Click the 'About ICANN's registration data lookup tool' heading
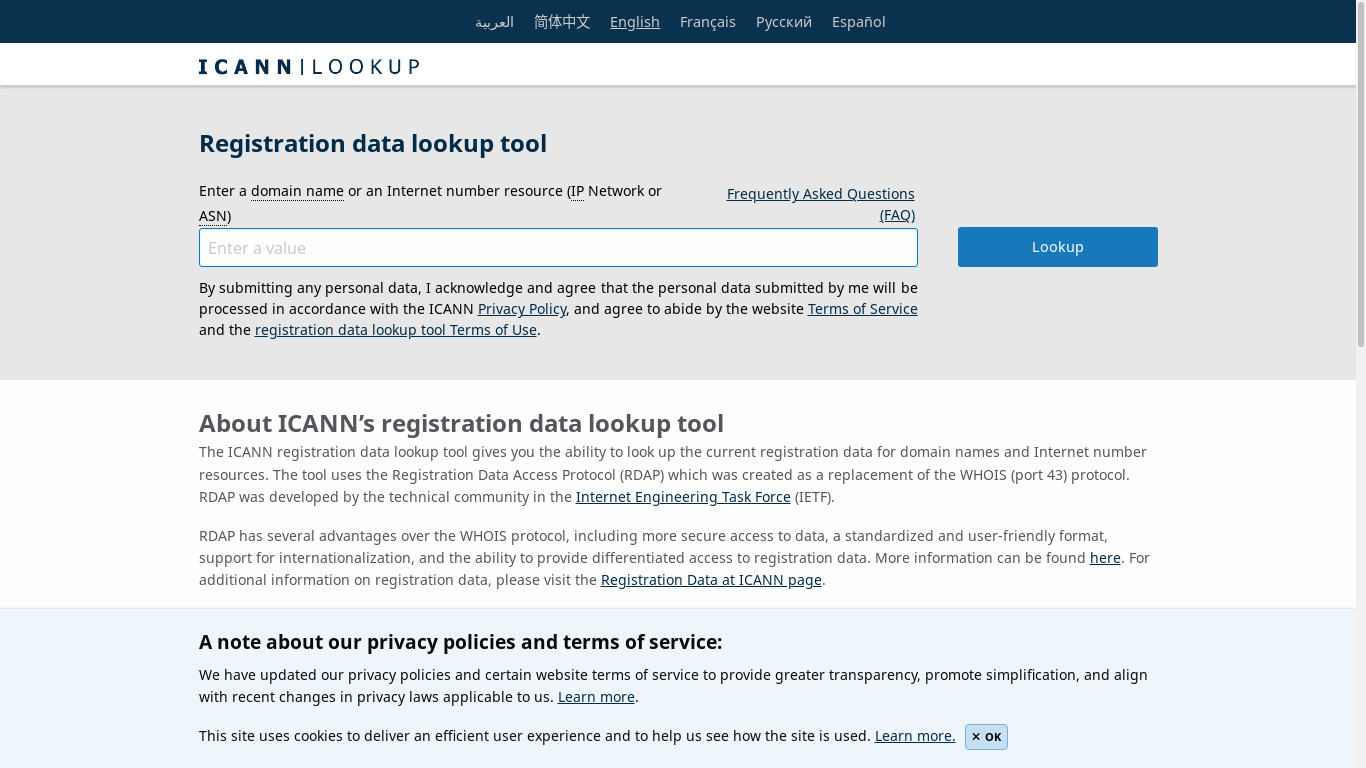 coord(461,424)
